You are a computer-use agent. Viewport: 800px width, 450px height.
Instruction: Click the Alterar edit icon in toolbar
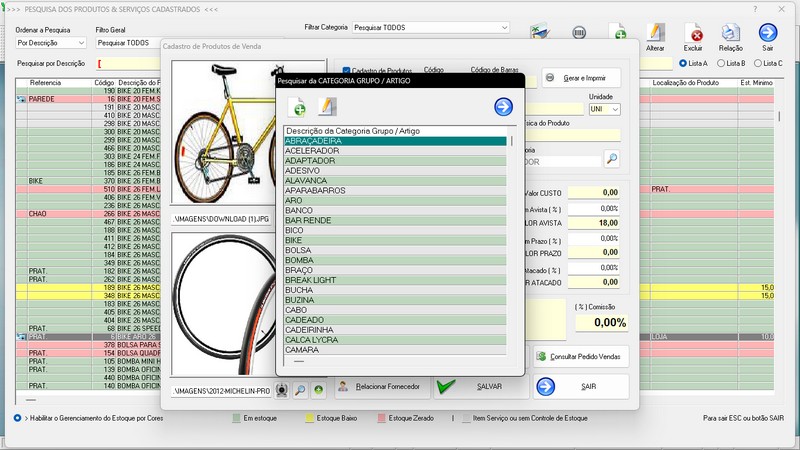[x=655, y=34]
